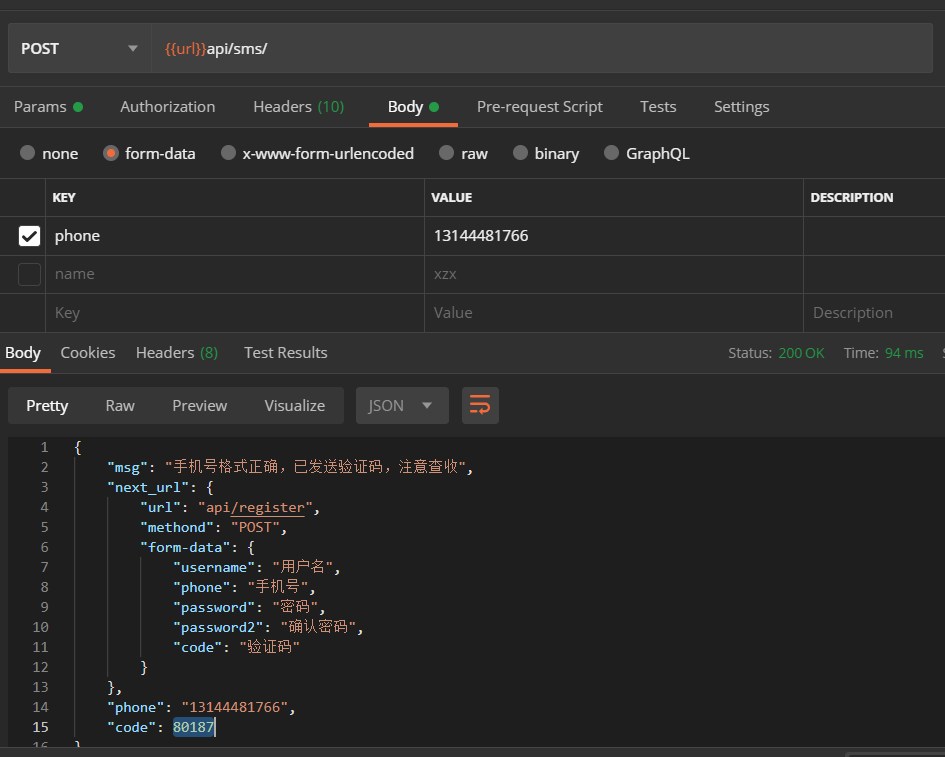Switch response view to Visualize
This screenshot has width=945, height=757.
pyautogui.click(x=294, y=405)
